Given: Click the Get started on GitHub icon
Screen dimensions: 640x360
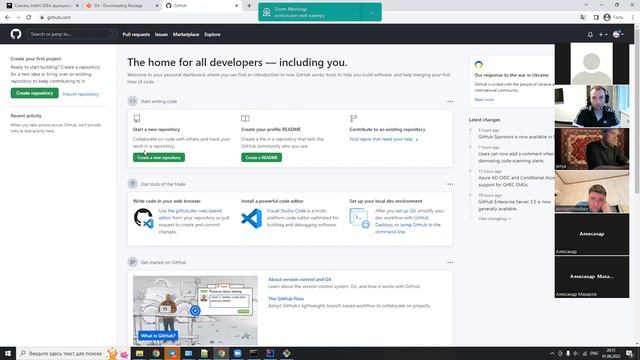Looking at the screenshot, I should [x=133, y=262].
